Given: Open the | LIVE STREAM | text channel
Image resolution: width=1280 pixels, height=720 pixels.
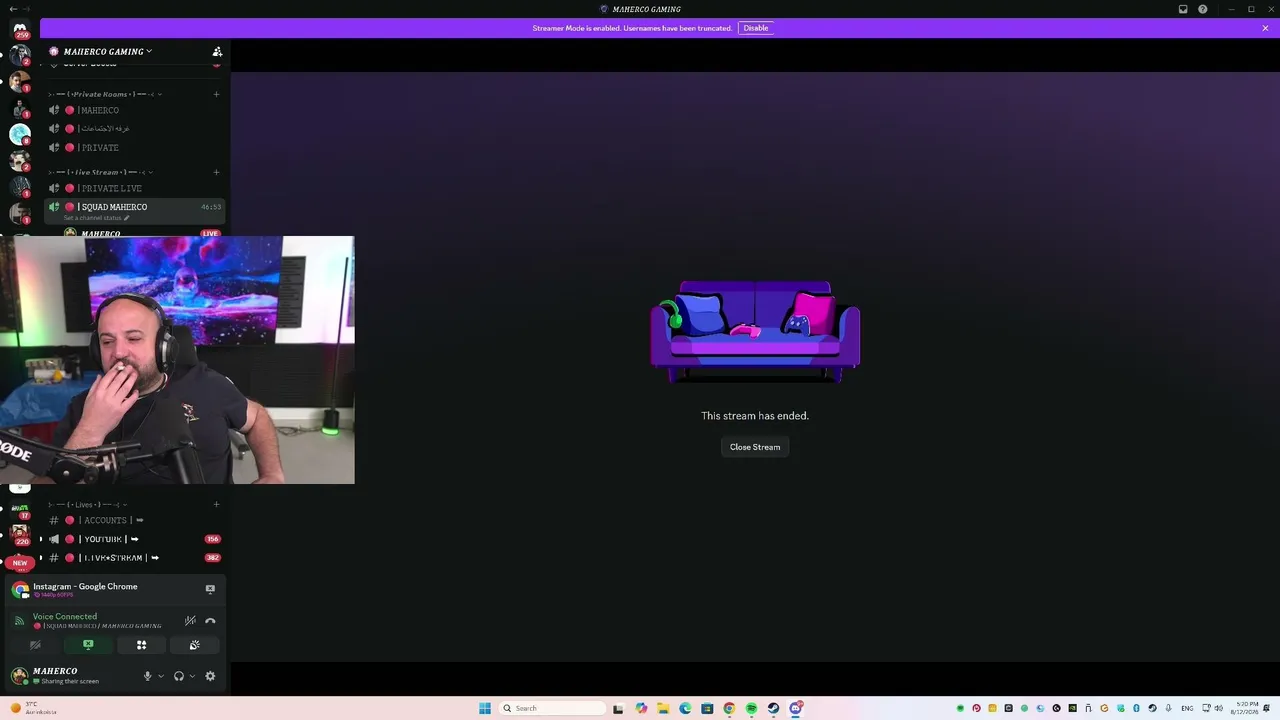Looking at the screenshot, I should [135, 558].
